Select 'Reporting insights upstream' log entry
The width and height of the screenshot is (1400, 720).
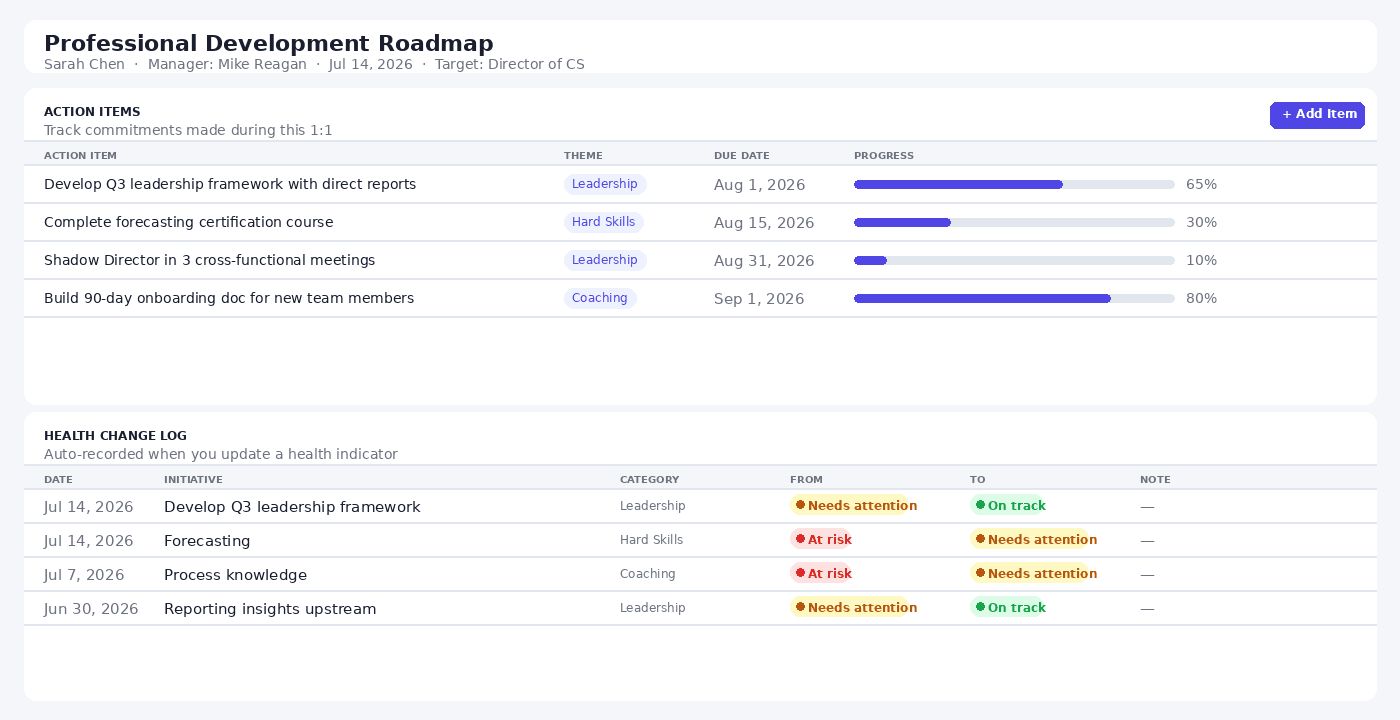pyautogui.click(x=270, y=609)
